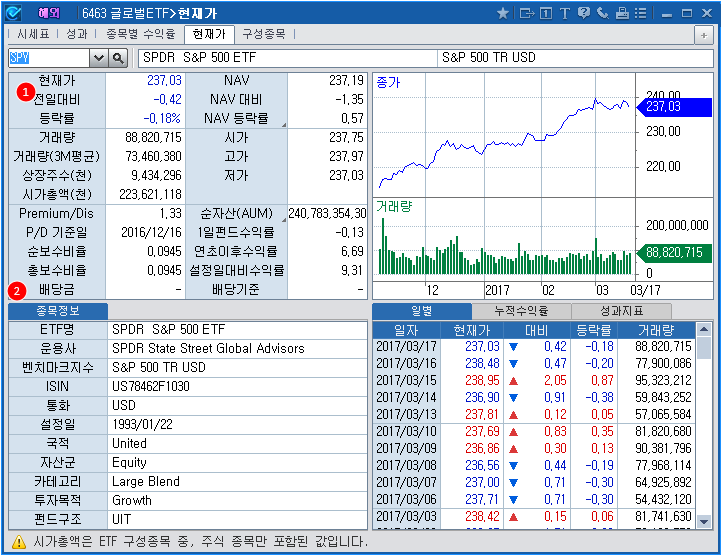
Task: Click the daily table scroll down arrow
Action: click(x=704, y=522)
